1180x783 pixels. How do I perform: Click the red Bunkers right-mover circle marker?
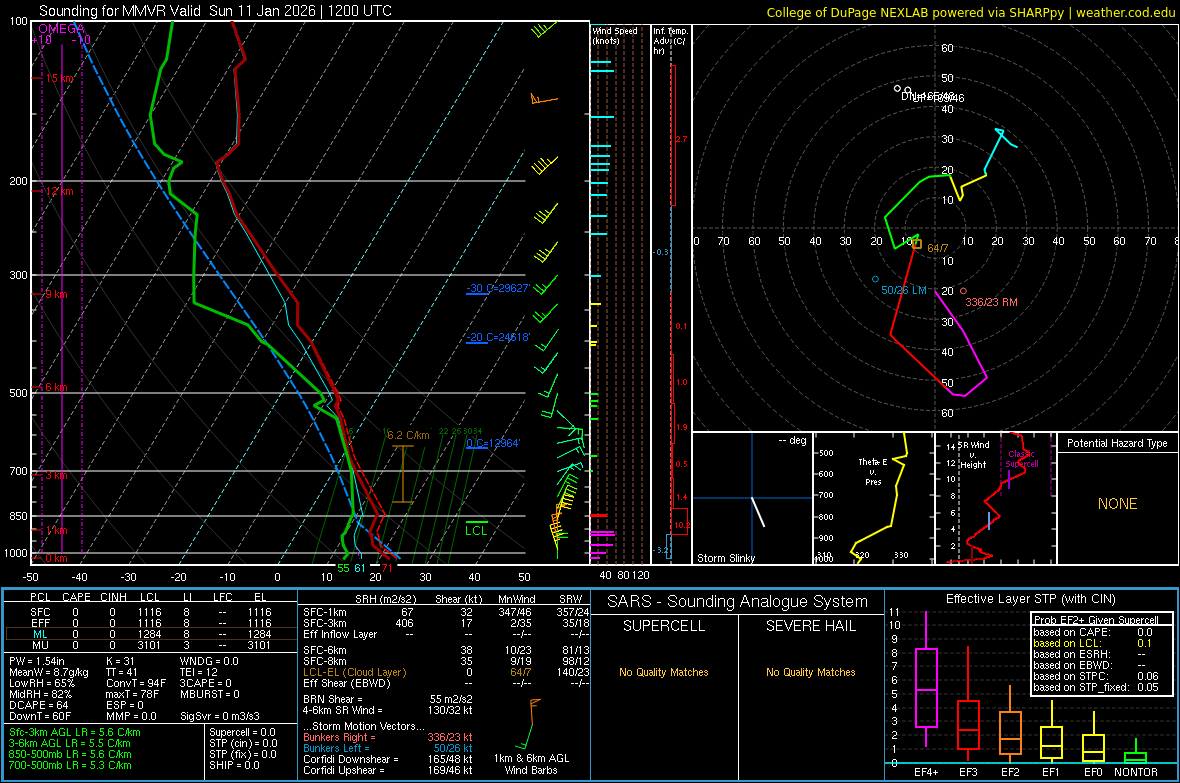(x=963, y=291)
